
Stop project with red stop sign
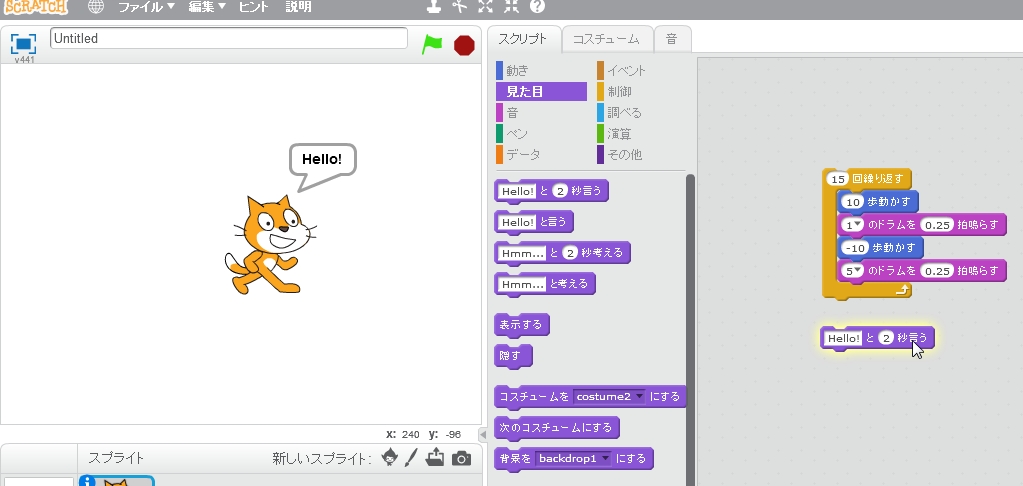464,45
